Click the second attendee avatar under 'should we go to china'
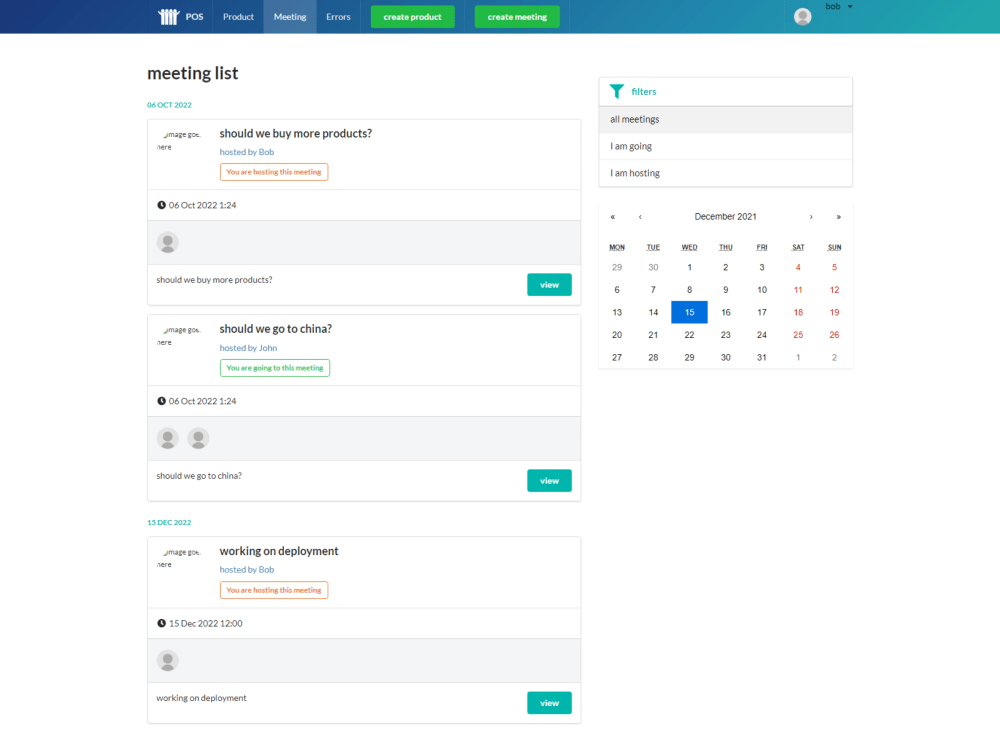The width and height of the screenshot is (1000, 750). 197,439
